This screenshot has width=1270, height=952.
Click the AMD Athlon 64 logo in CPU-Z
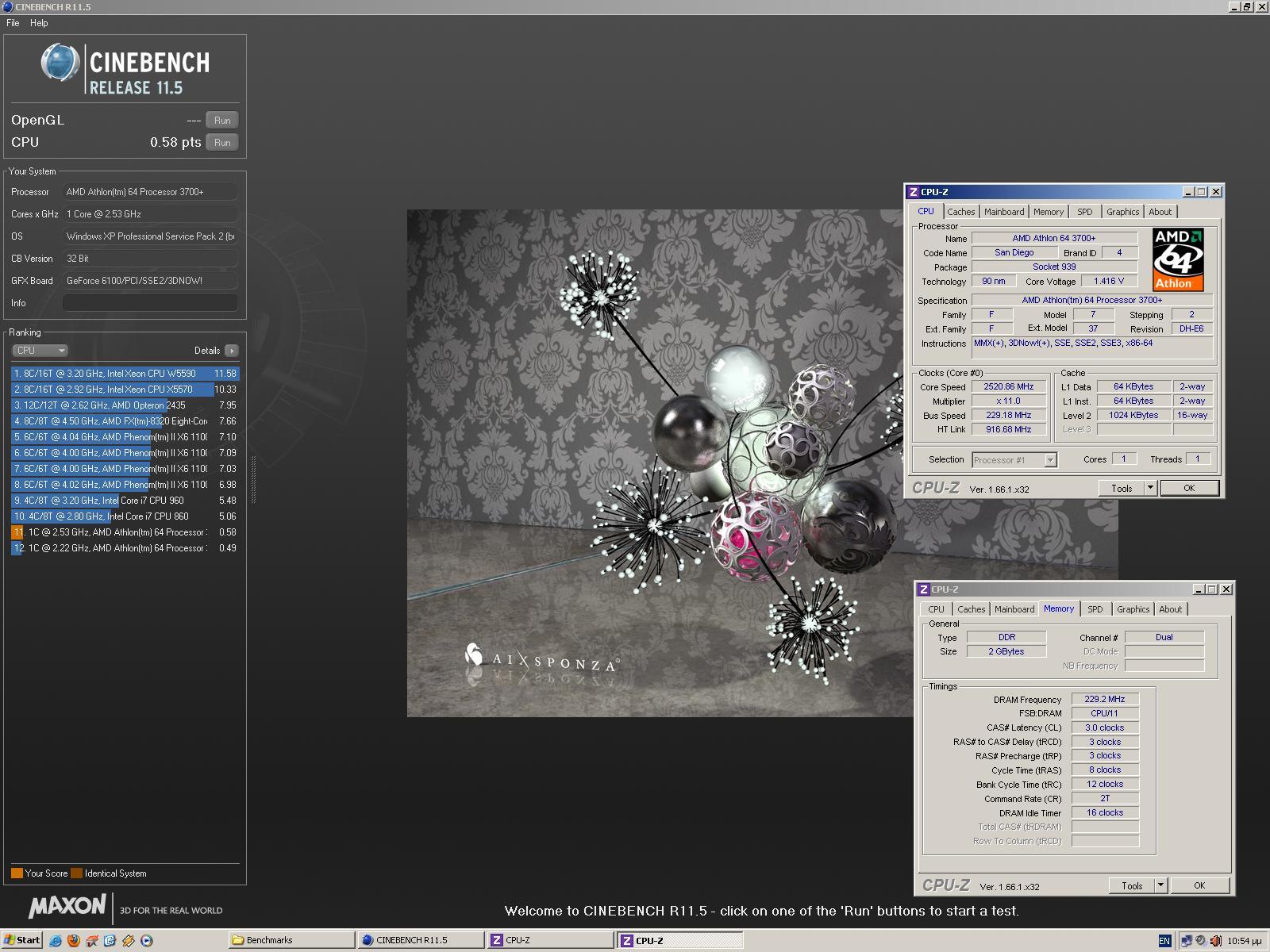[x=1178, y=259]
